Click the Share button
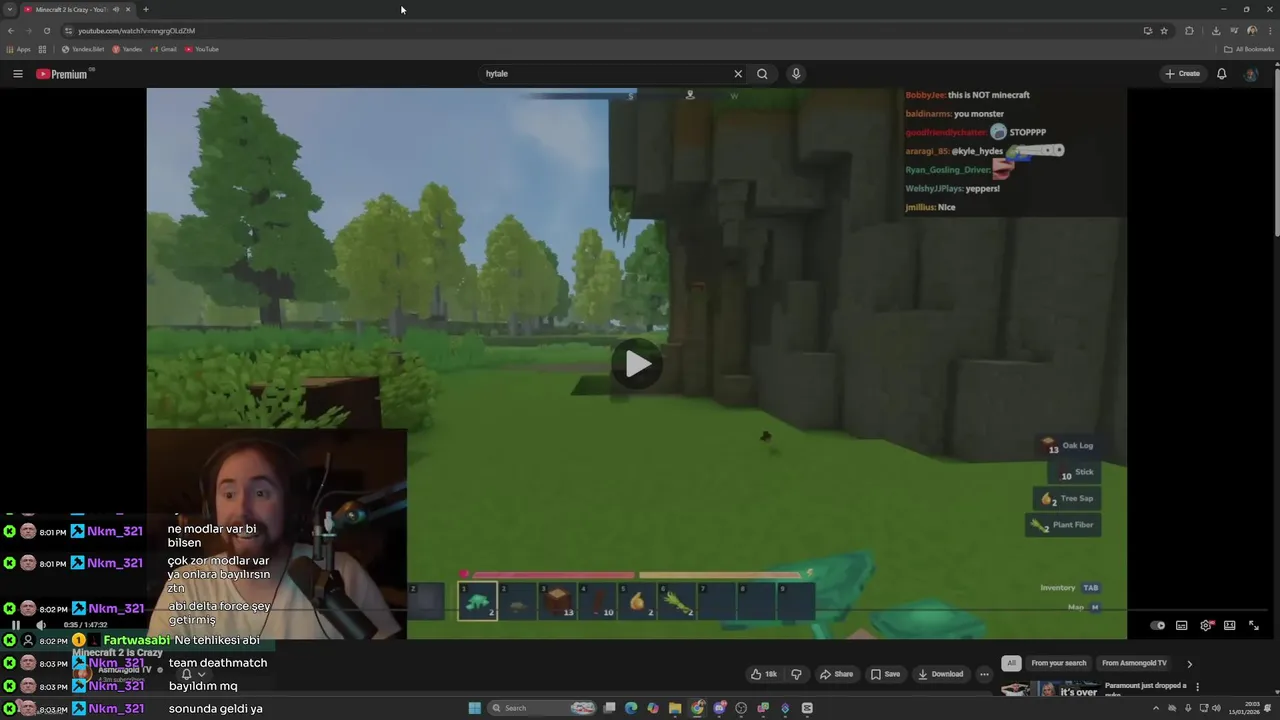 pyautogui.click(x=837, y=674)
